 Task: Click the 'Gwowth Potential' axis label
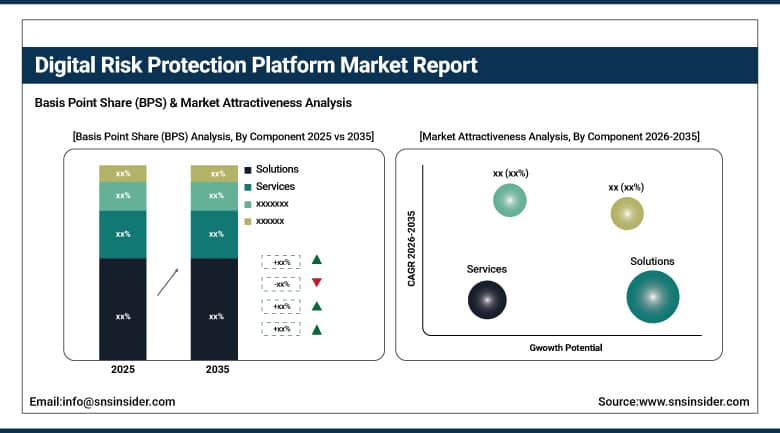click(566, 348)
